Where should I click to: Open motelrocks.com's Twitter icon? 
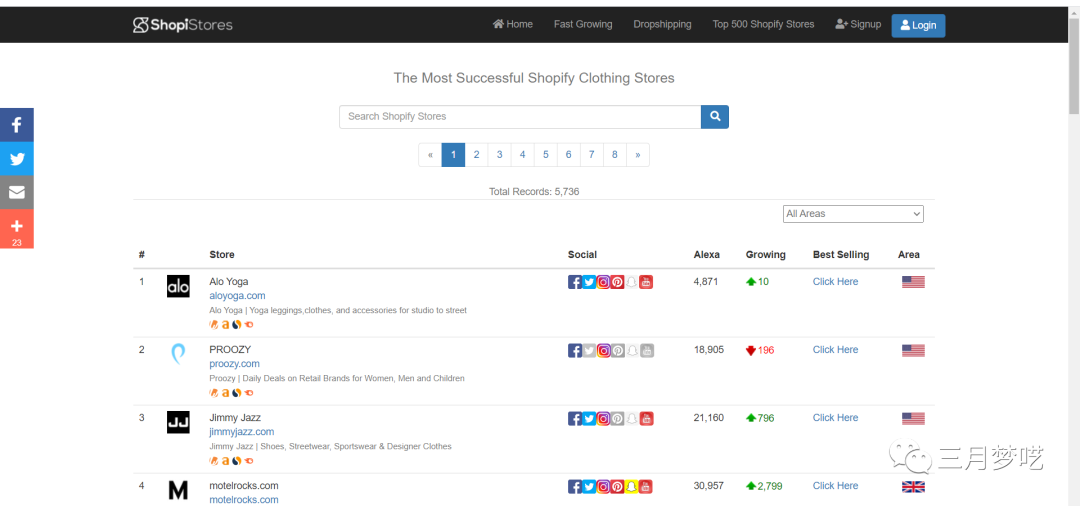[589, 486]
